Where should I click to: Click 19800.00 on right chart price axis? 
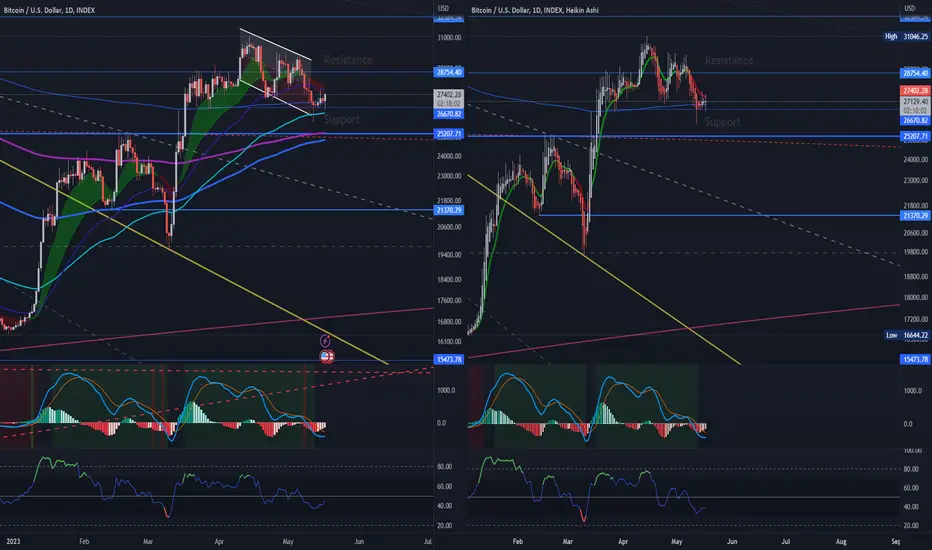(915, 252)
